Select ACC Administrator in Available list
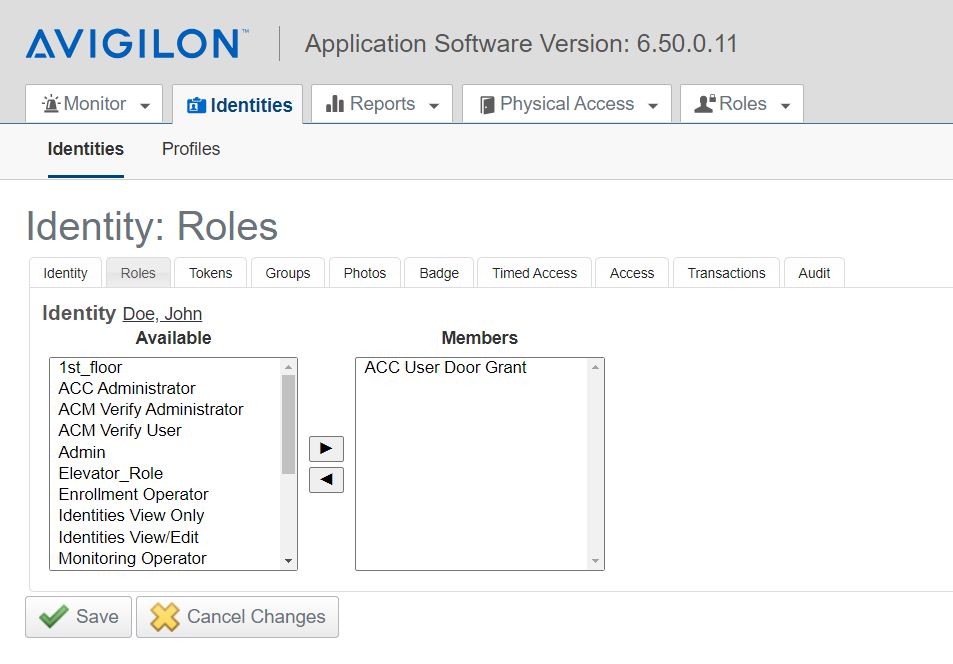953x664 pixels. point(165,388)
